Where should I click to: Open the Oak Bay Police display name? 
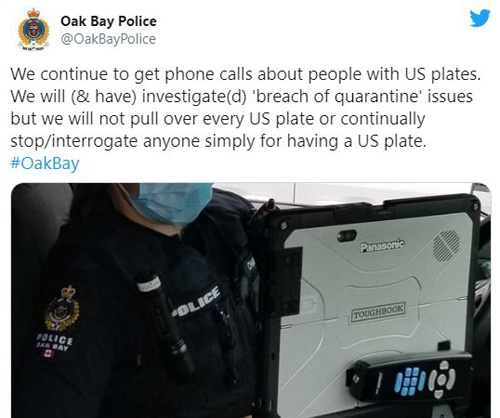pyautogui.click(x=108, y=21)
